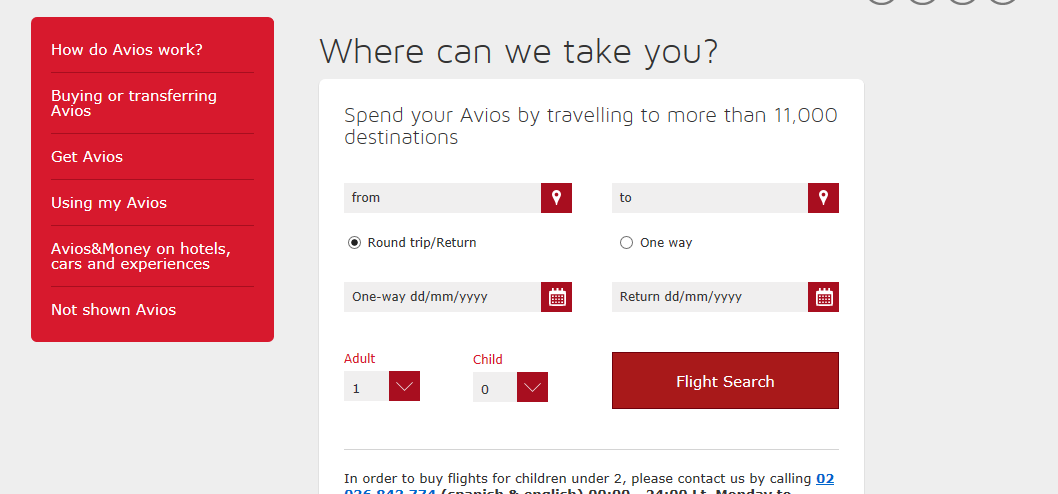Open the Not shown Avios menu item
The height and width of the screenshot is (494, 1058).
tap(113, 310)
